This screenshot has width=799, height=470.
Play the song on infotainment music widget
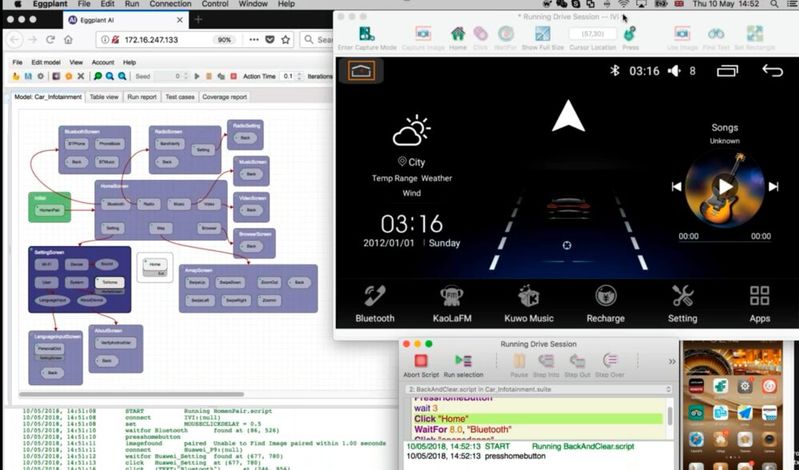pyautogui.click(x=725, y=187)
